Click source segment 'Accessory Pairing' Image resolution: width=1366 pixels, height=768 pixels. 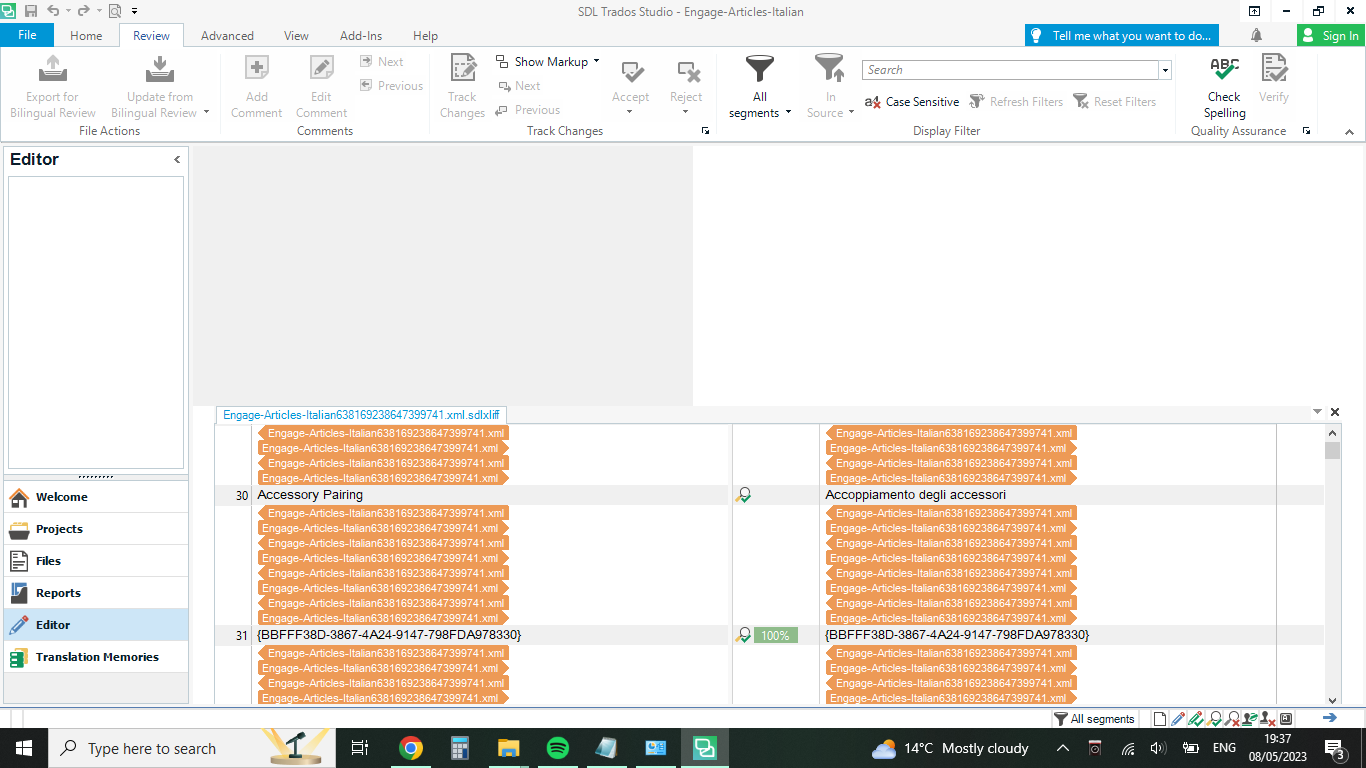point(310,495)
